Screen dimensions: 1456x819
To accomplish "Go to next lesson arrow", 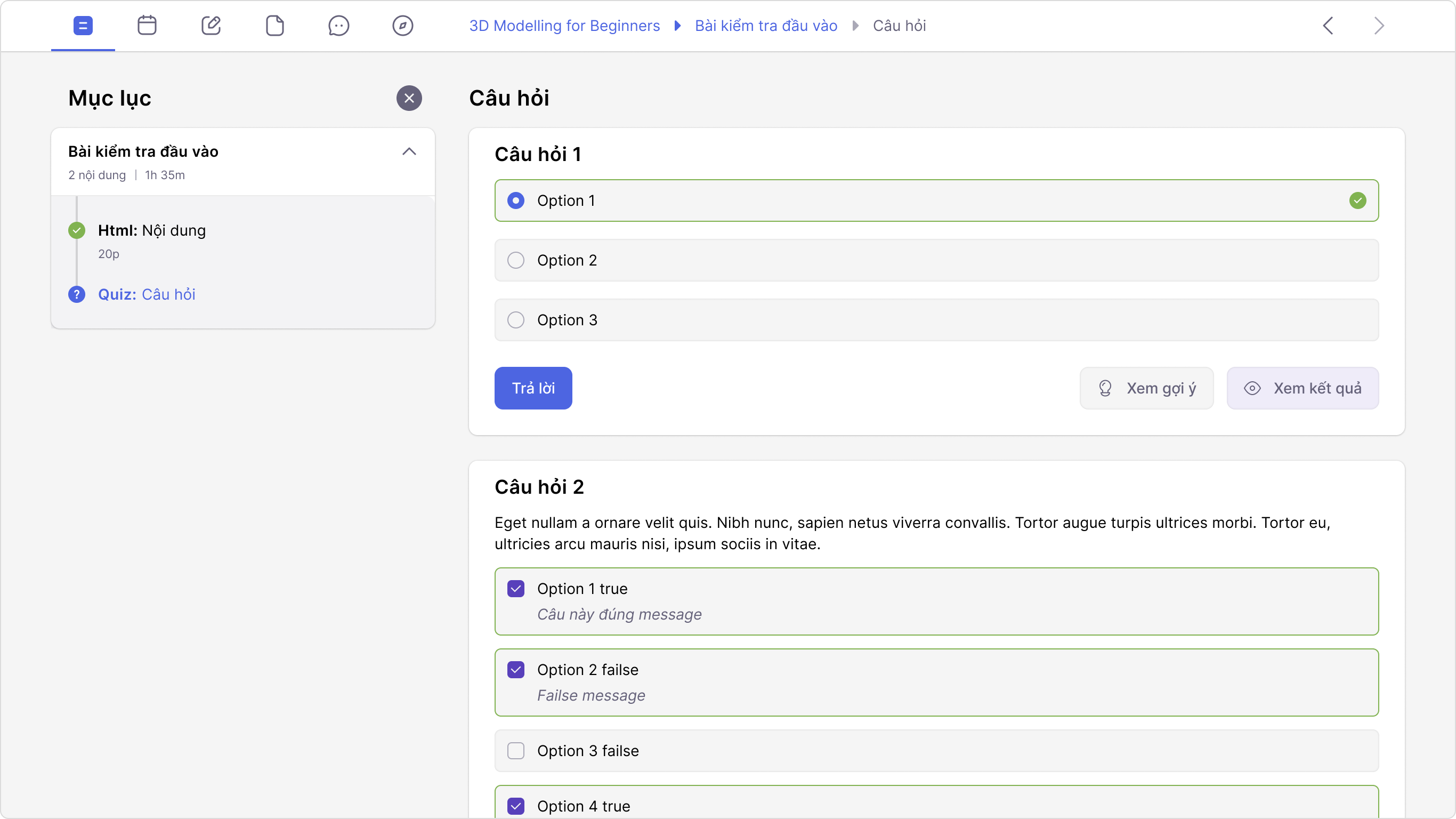I will pos(1379,26).
